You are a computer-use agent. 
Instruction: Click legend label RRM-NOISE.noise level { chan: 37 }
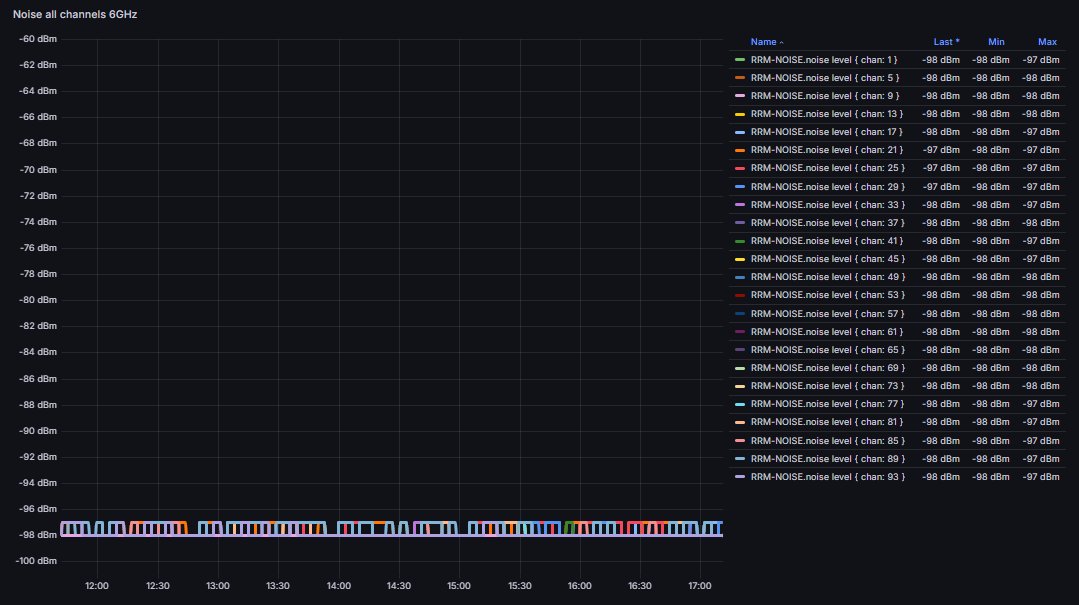827,223
